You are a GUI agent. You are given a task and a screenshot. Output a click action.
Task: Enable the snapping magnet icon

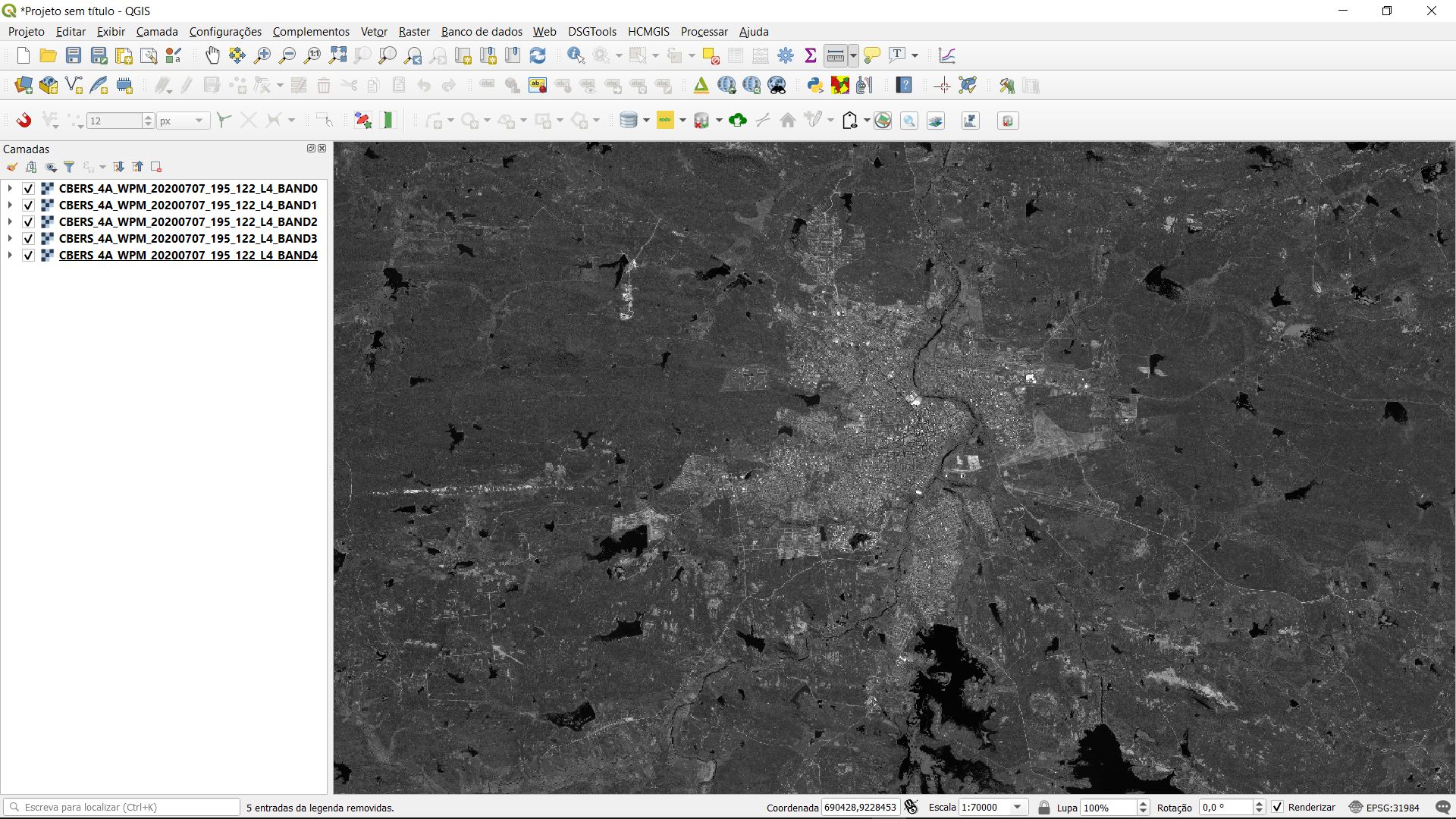coord(24,121)
